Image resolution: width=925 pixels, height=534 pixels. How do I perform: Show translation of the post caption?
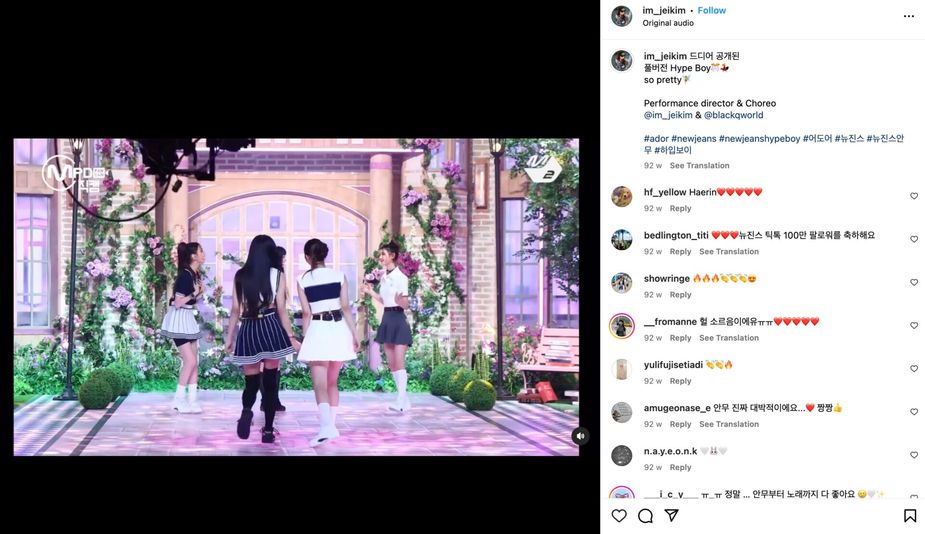tap(699, 166)
